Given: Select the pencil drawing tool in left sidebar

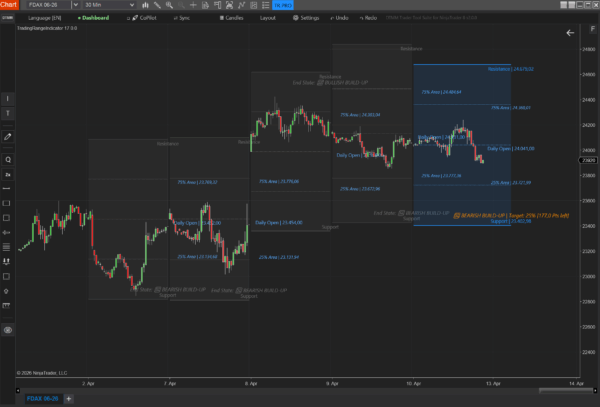Looking at the screenshot, I should pyautogui.click(x=7, y=137).
